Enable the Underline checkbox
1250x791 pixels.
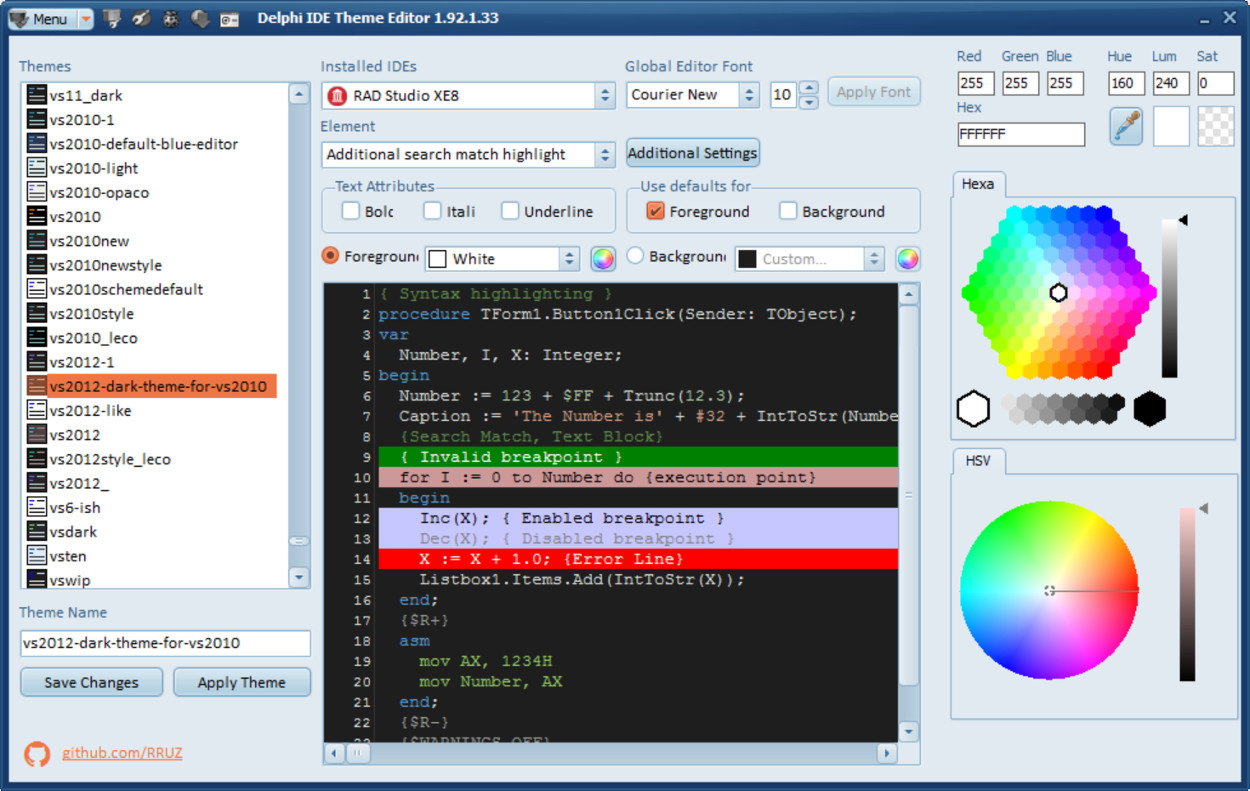[x=510, y=211]
